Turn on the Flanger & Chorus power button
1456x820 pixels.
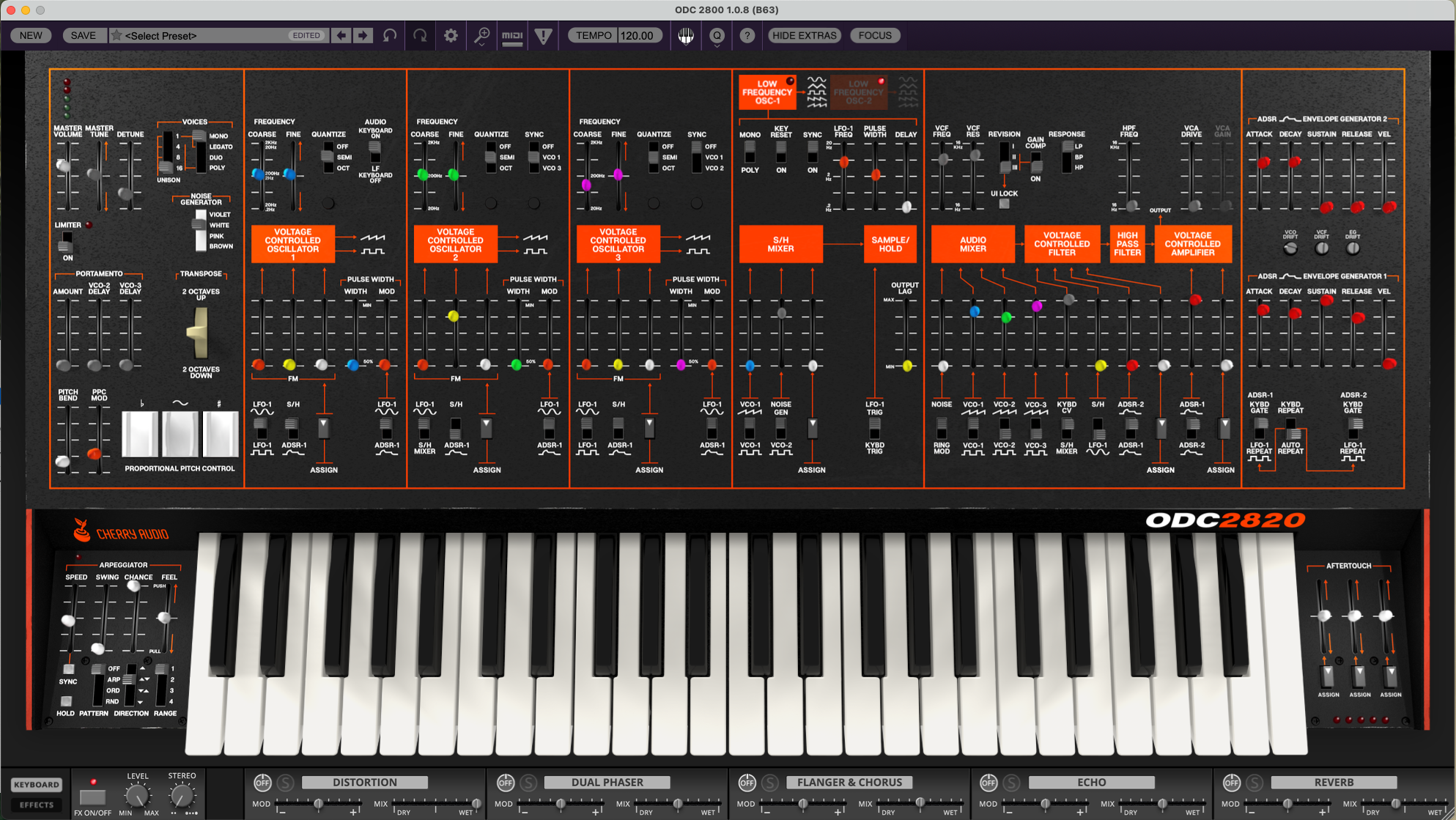pyautogui.click(x=747, y=783)
